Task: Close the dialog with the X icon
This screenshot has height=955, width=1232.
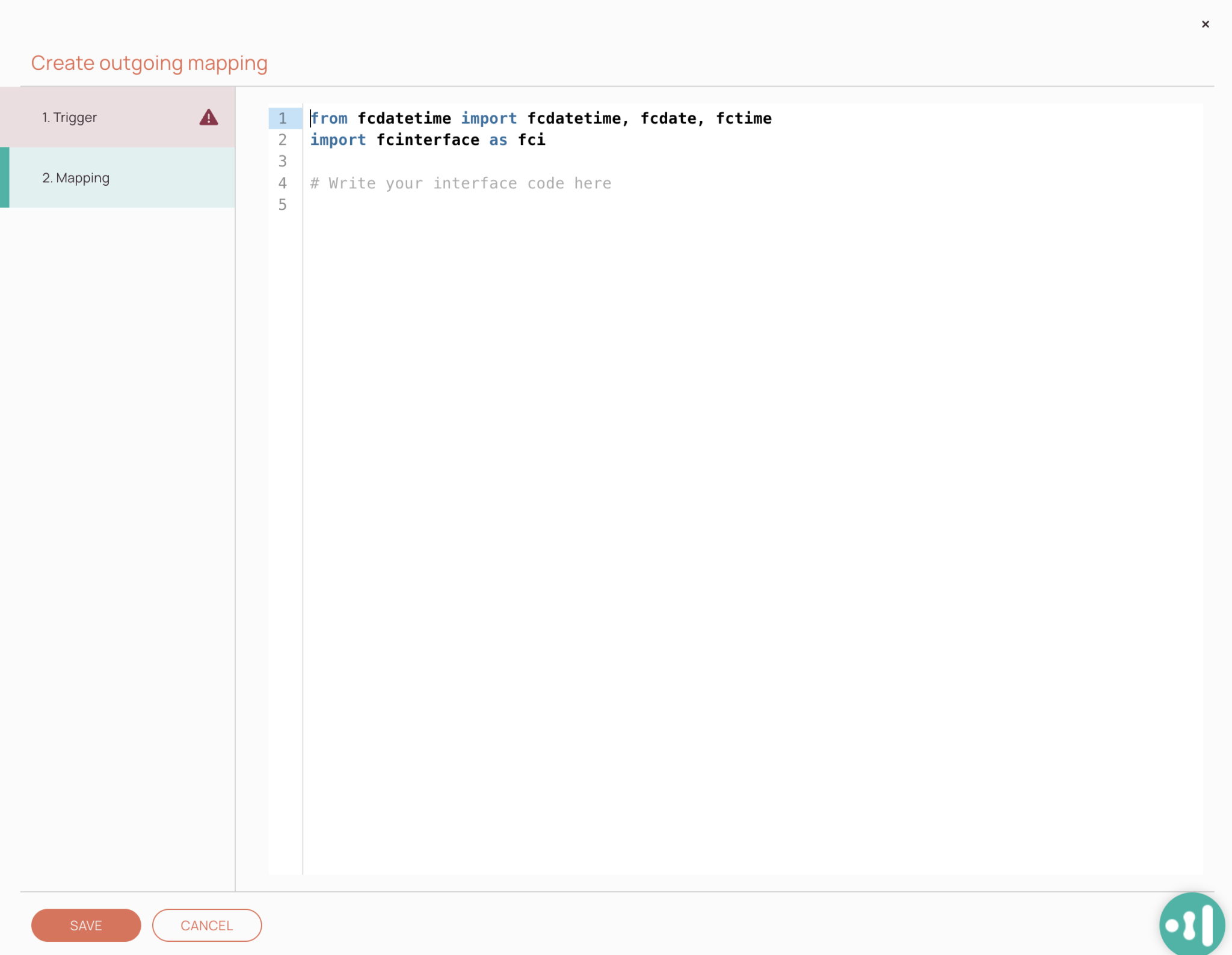Action: (1205, 24)
